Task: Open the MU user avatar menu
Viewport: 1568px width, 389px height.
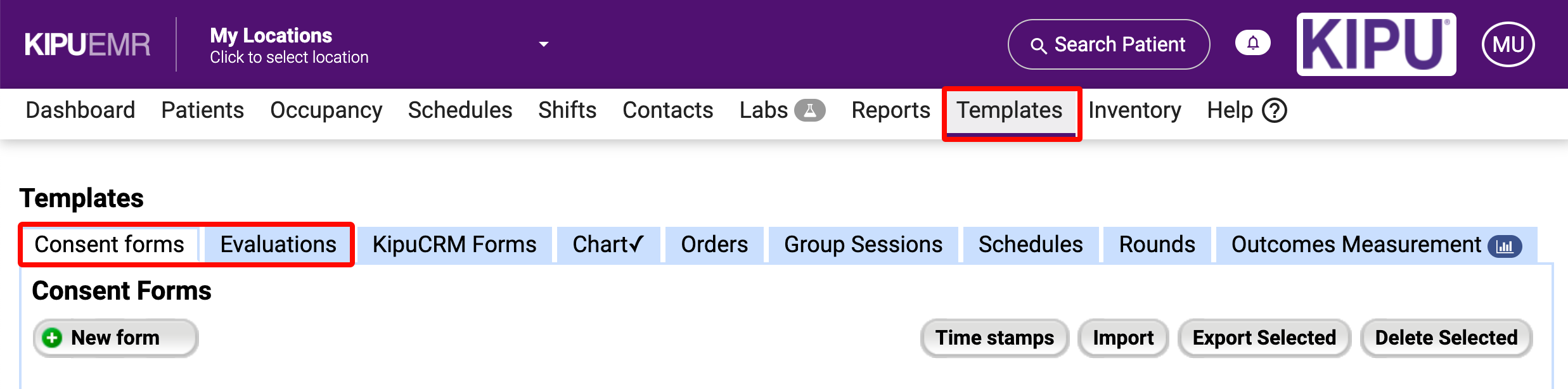Action: pos(1508,44)
